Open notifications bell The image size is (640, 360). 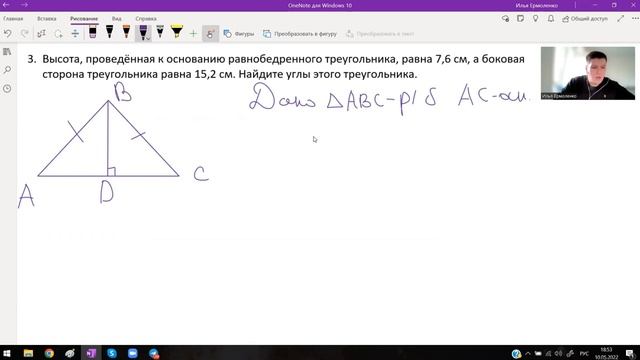tap(551, 19)
